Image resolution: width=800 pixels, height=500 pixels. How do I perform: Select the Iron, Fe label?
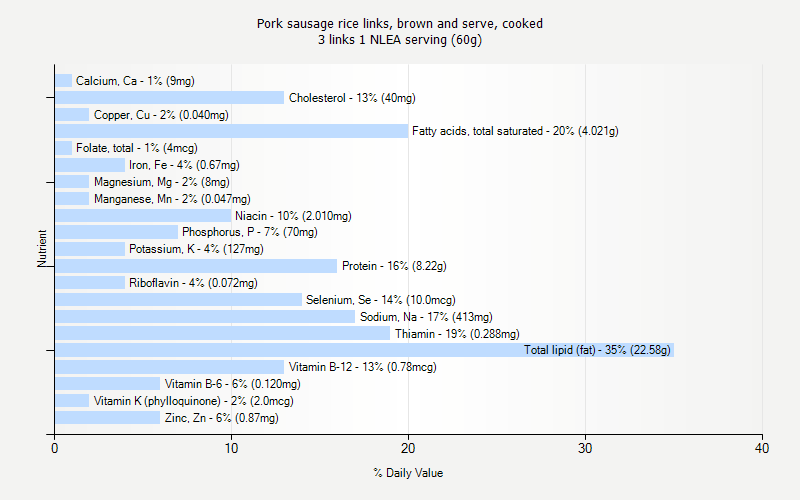point(184,165)
